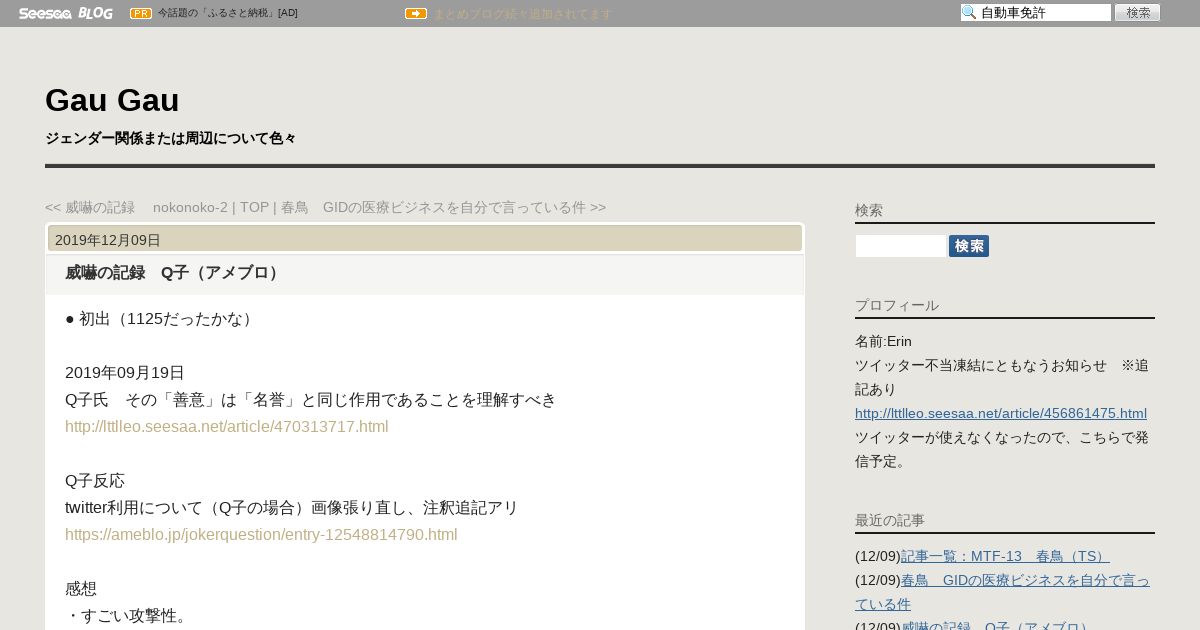The height and width of the screenshot is (630, 1200).
Task: Click the blue 検索 button in sidebar
Action: pos(969,246)
